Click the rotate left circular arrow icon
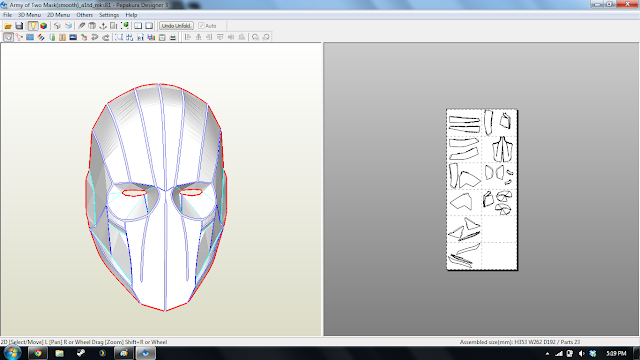 (256, 37)
